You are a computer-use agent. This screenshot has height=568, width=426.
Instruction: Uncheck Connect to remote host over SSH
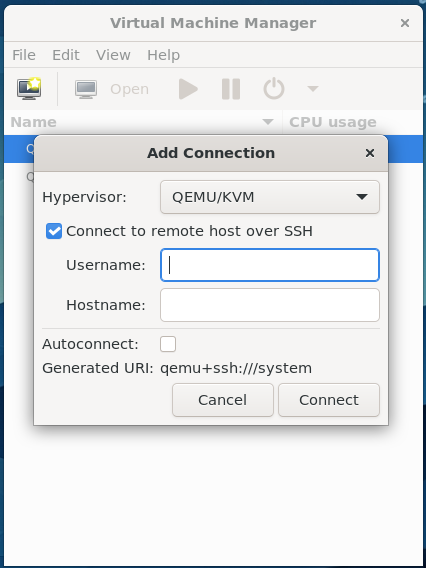click(54, 231)
